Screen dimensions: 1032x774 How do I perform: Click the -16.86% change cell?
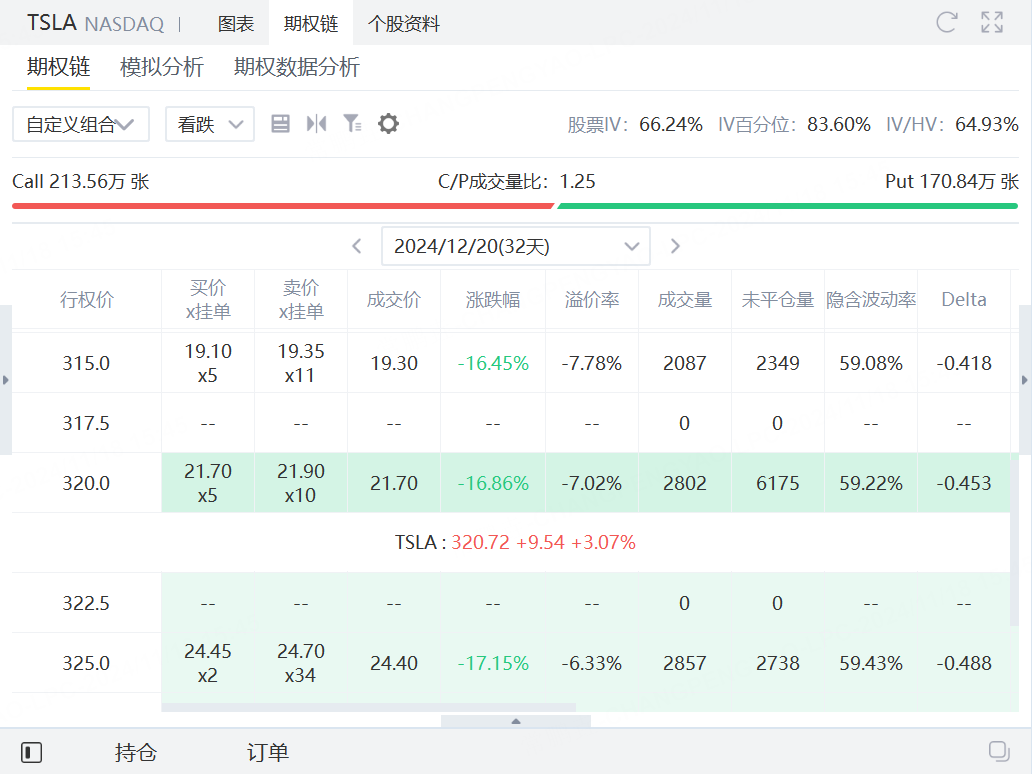[x=493, y=483]
